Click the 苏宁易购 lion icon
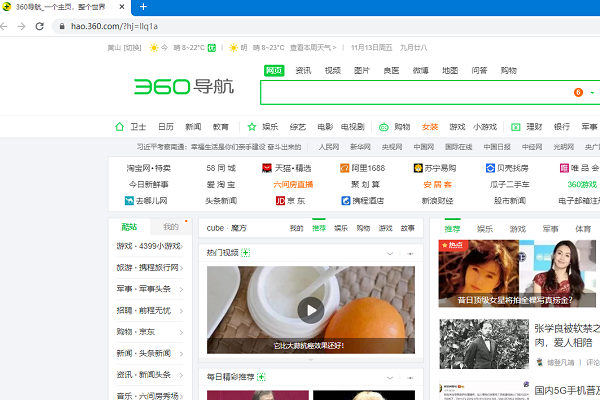The height and width of the screenshot is (400, 600). [x=418, y=168]
